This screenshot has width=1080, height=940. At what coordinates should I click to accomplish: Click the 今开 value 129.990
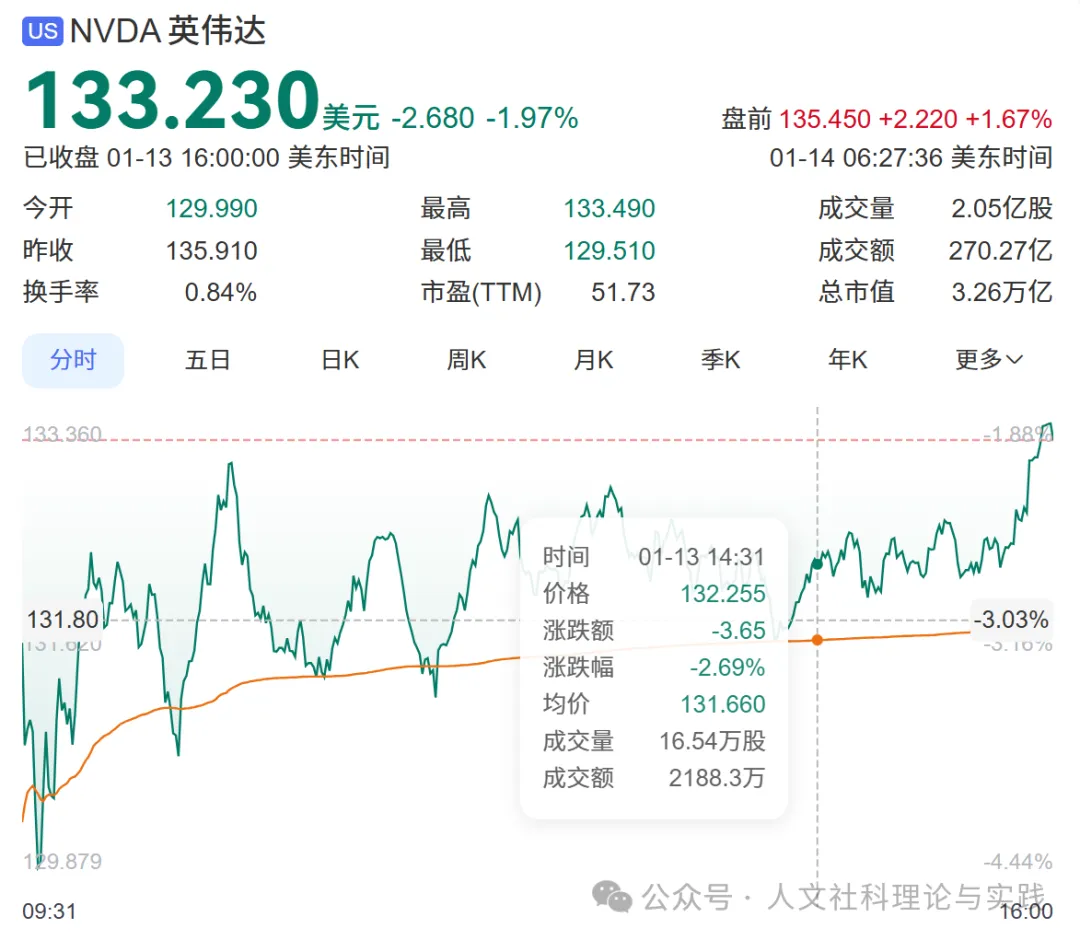point(211,209)
